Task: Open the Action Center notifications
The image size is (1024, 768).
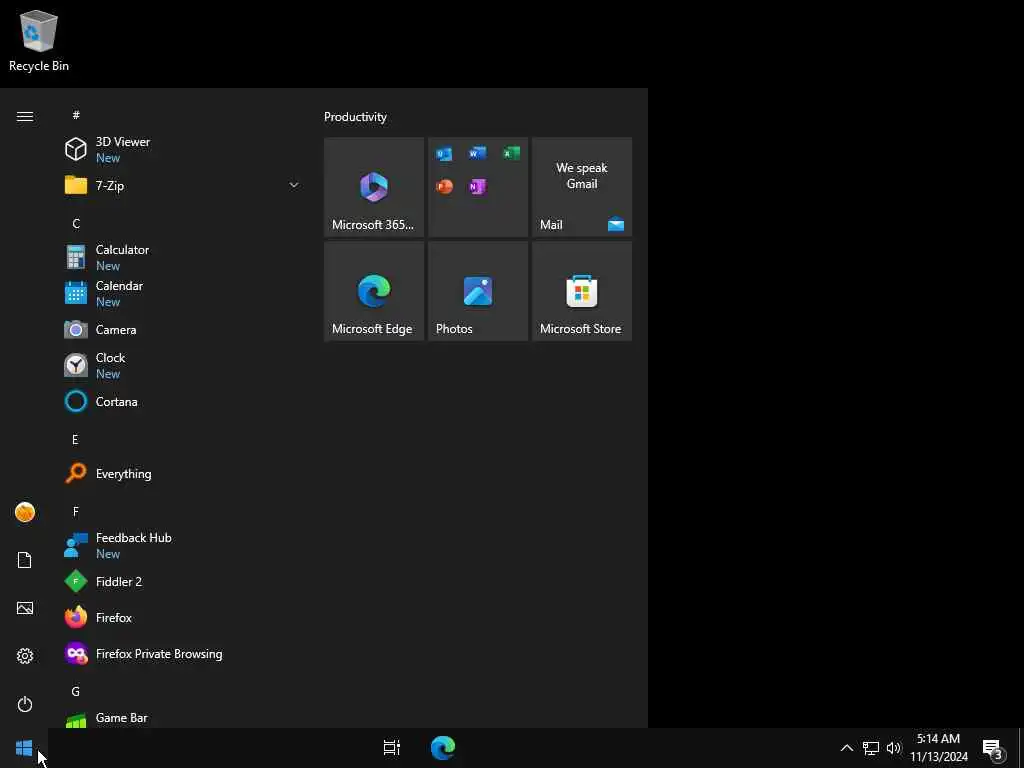Action: click(993, 748)
